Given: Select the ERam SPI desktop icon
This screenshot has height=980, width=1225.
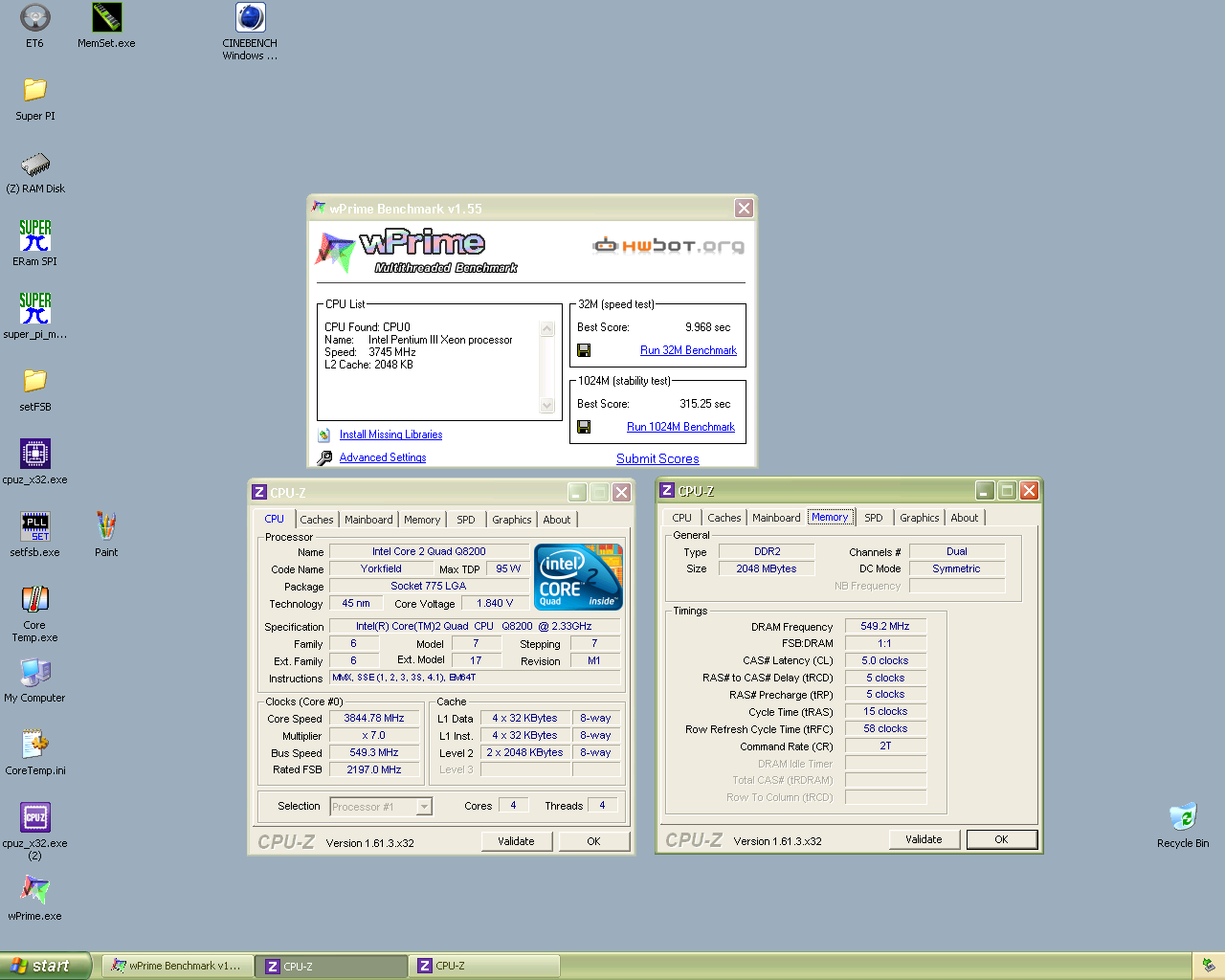Looking at the screenshot, I should point(35,244).
